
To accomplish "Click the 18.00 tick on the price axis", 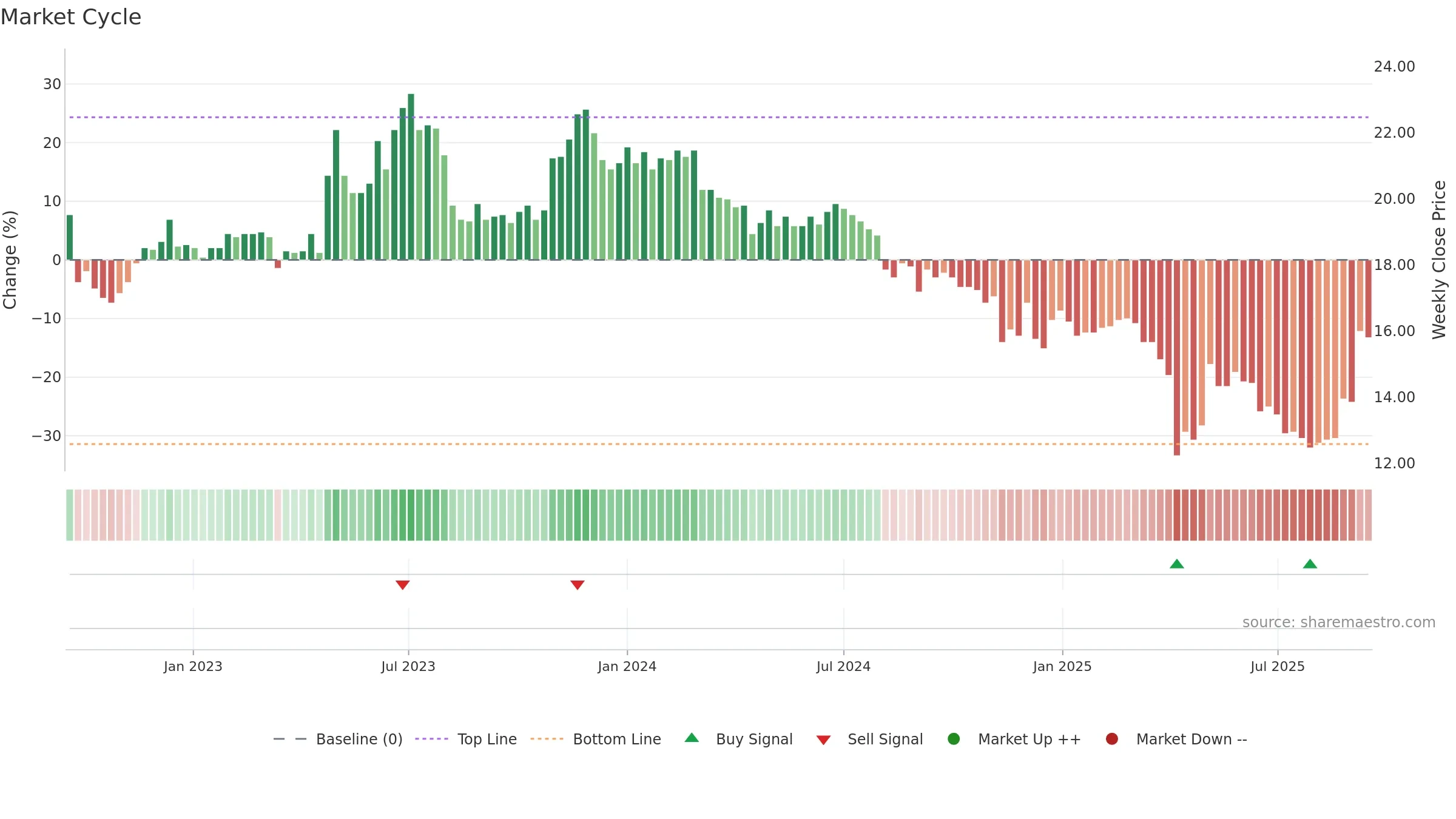I will (1394, 265).
